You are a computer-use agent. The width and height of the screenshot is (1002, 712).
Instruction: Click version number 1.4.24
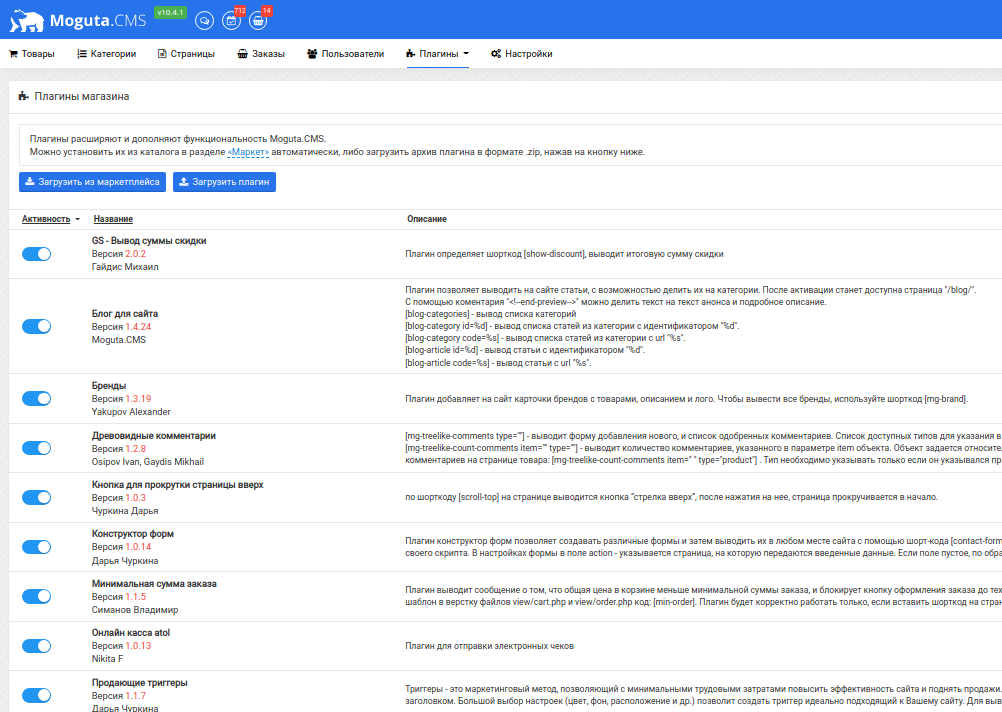[x=138, y=327]
